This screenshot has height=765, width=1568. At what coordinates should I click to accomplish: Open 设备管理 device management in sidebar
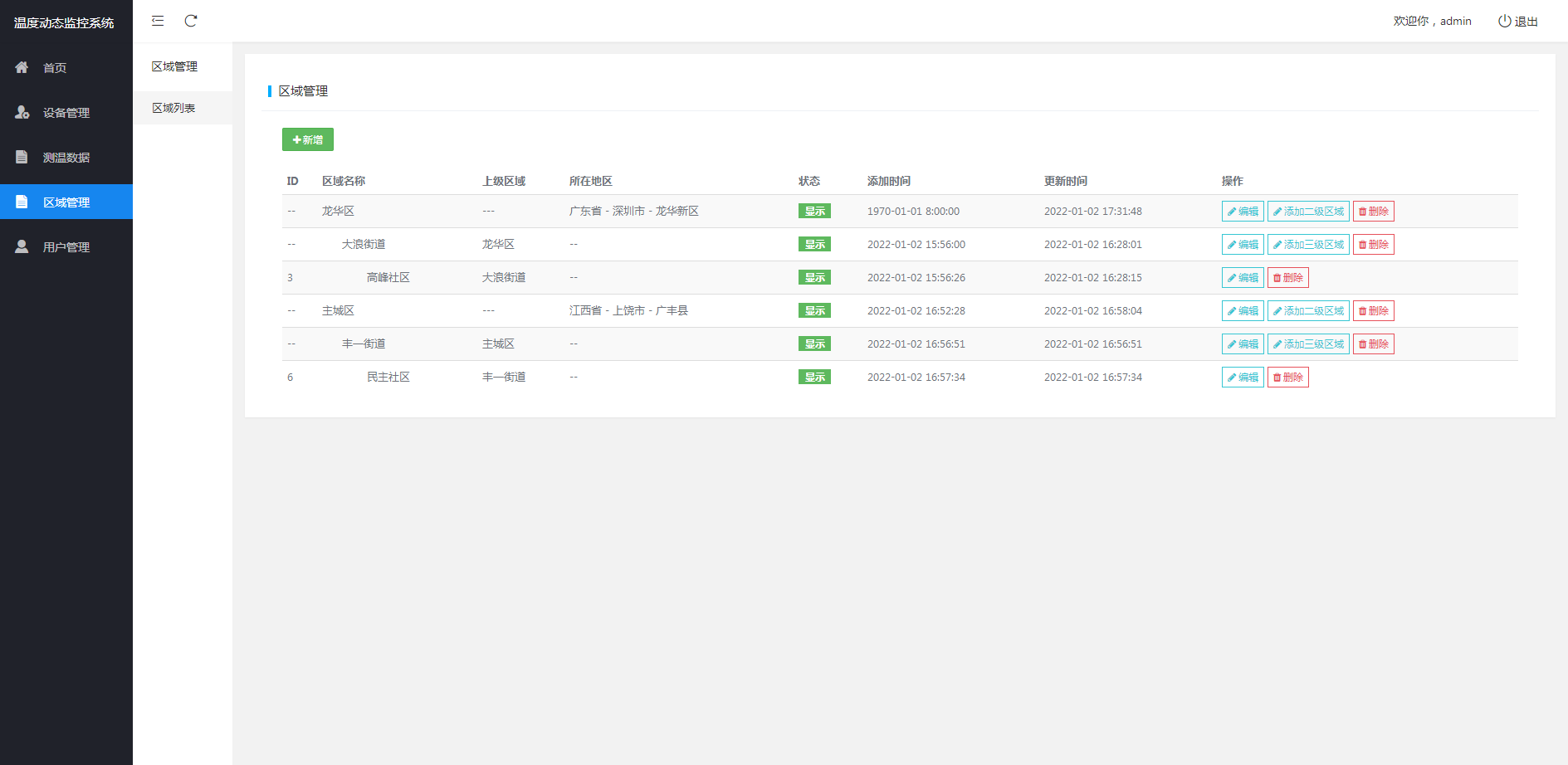point(66,113)
